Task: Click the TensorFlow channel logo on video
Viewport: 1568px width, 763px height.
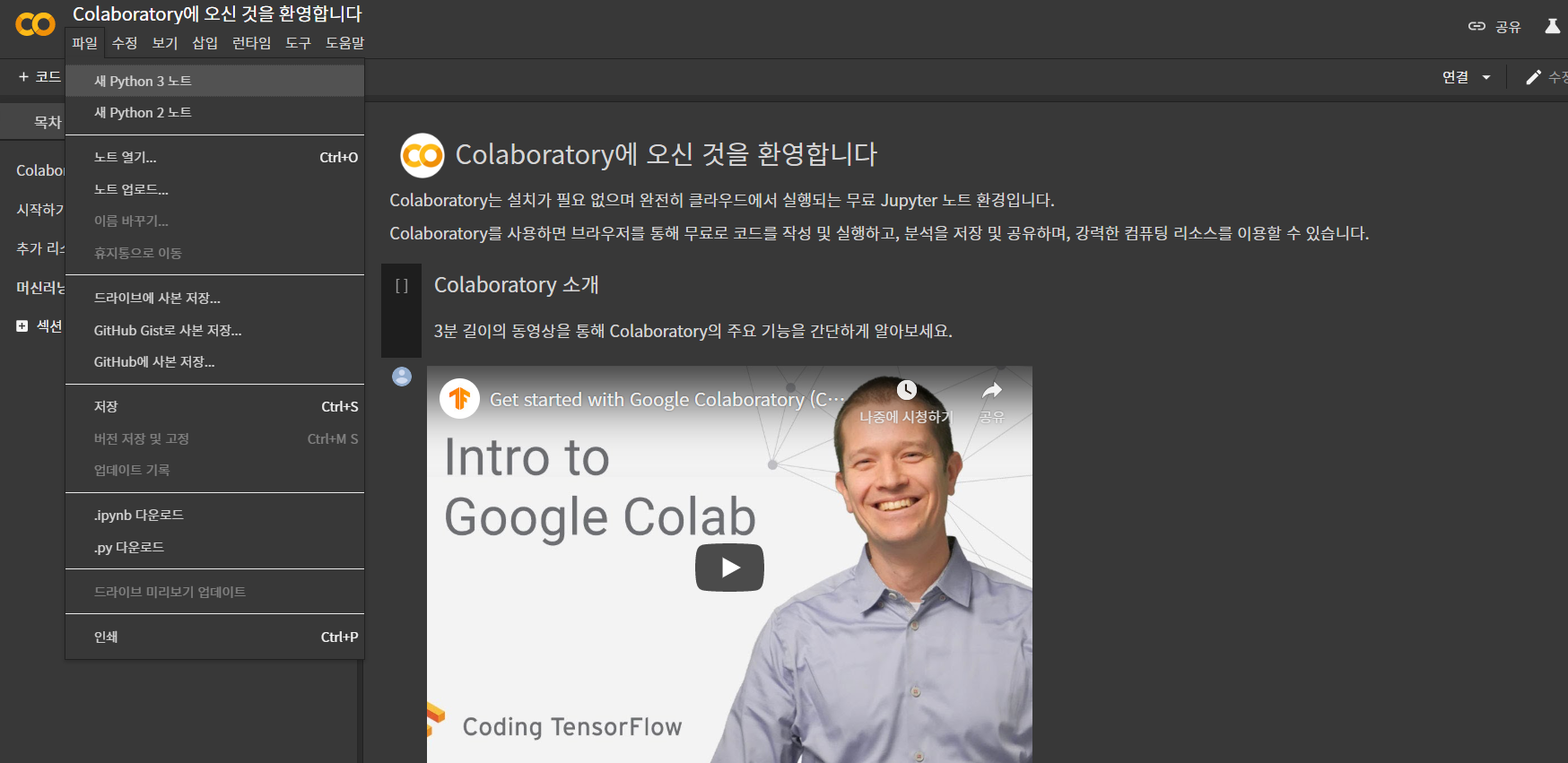Action: (x=460, y=398)
